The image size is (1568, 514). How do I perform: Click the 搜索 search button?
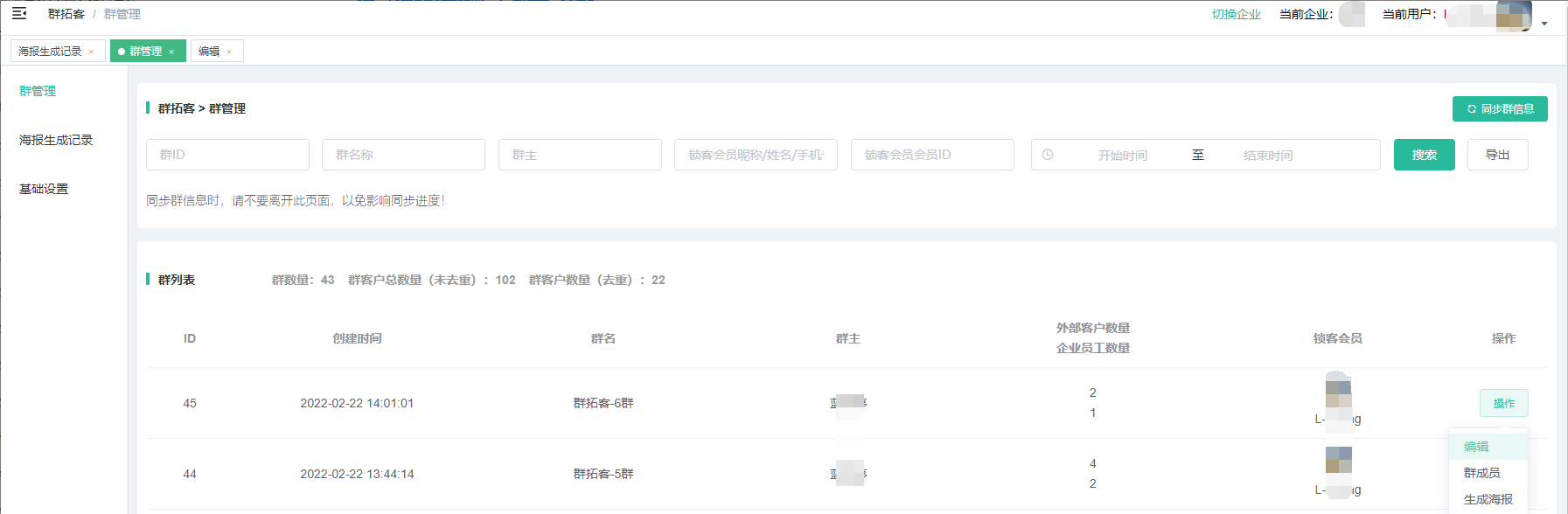[1424, 156]
